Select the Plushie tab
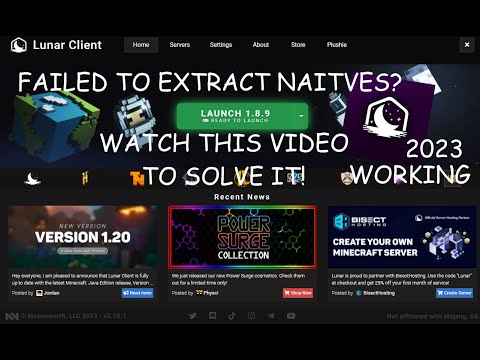Screen dimensions: 480x360 337,45
